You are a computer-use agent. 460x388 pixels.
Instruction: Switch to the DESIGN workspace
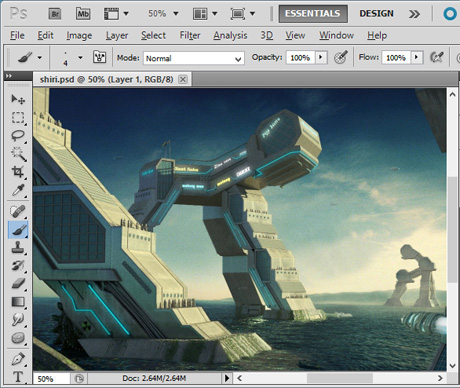pyautogui.click(x=376, y=14)
